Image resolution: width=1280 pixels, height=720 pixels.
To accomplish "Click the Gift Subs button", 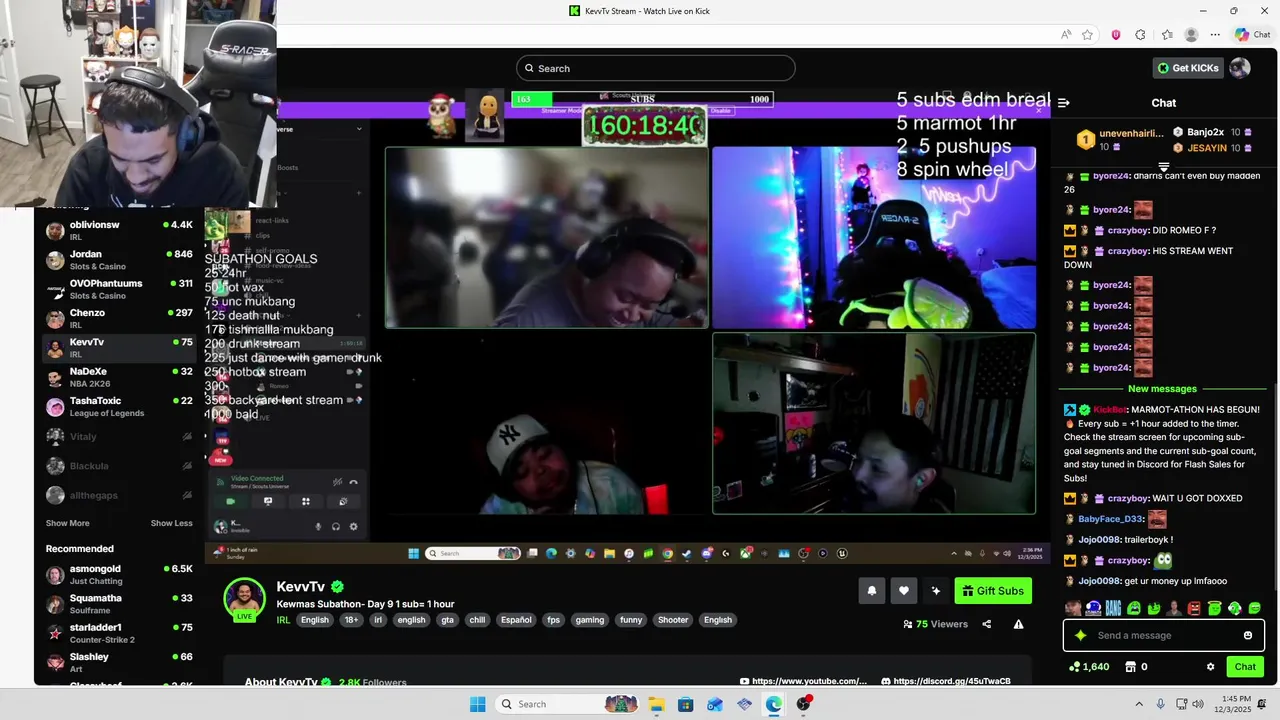I will (993, 591).
